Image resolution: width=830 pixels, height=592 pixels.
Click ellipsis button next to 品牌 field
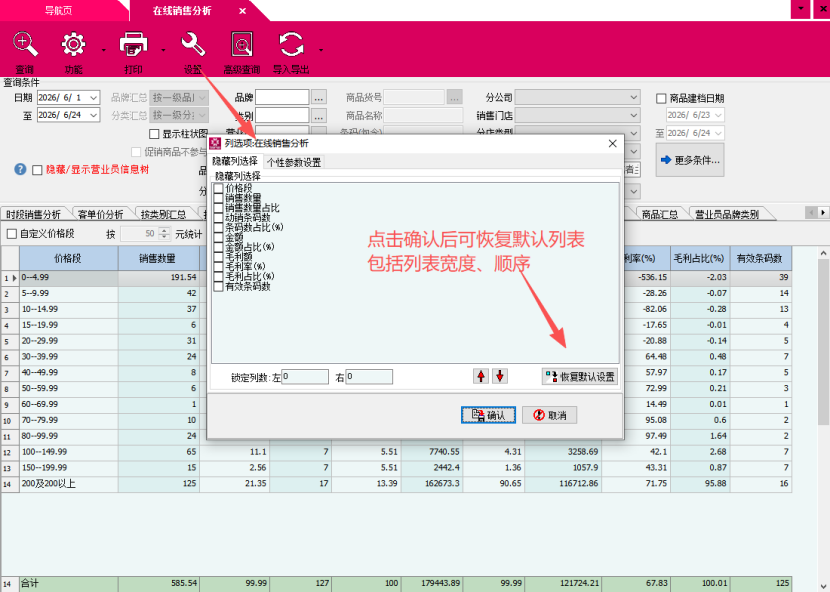pyautogui.click(x=318, y=98)
